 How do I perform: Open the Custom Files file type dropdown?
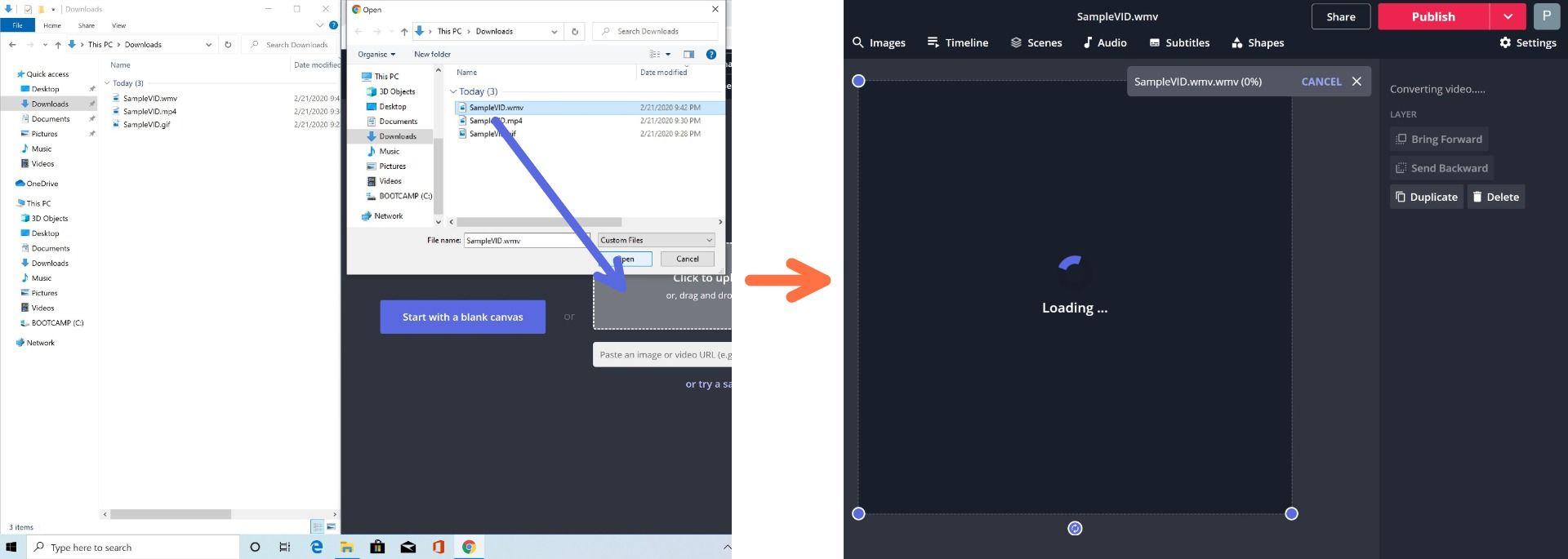pyautogui.click(x=657, y=240)
